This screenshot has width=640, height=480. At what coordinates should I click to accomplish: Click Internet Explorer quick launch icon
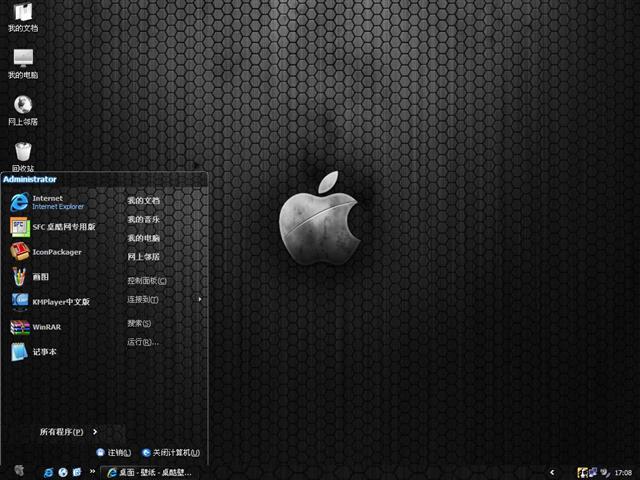(x=48, y=472)
